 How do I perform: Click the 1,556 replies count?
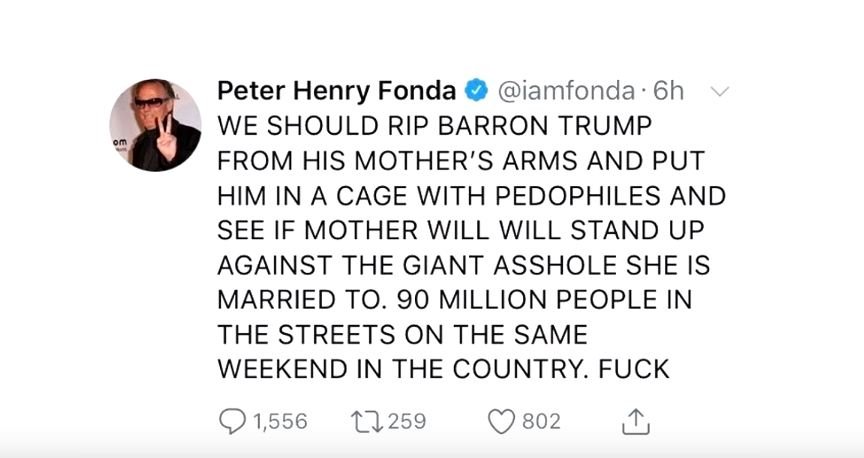coord(280,422)
